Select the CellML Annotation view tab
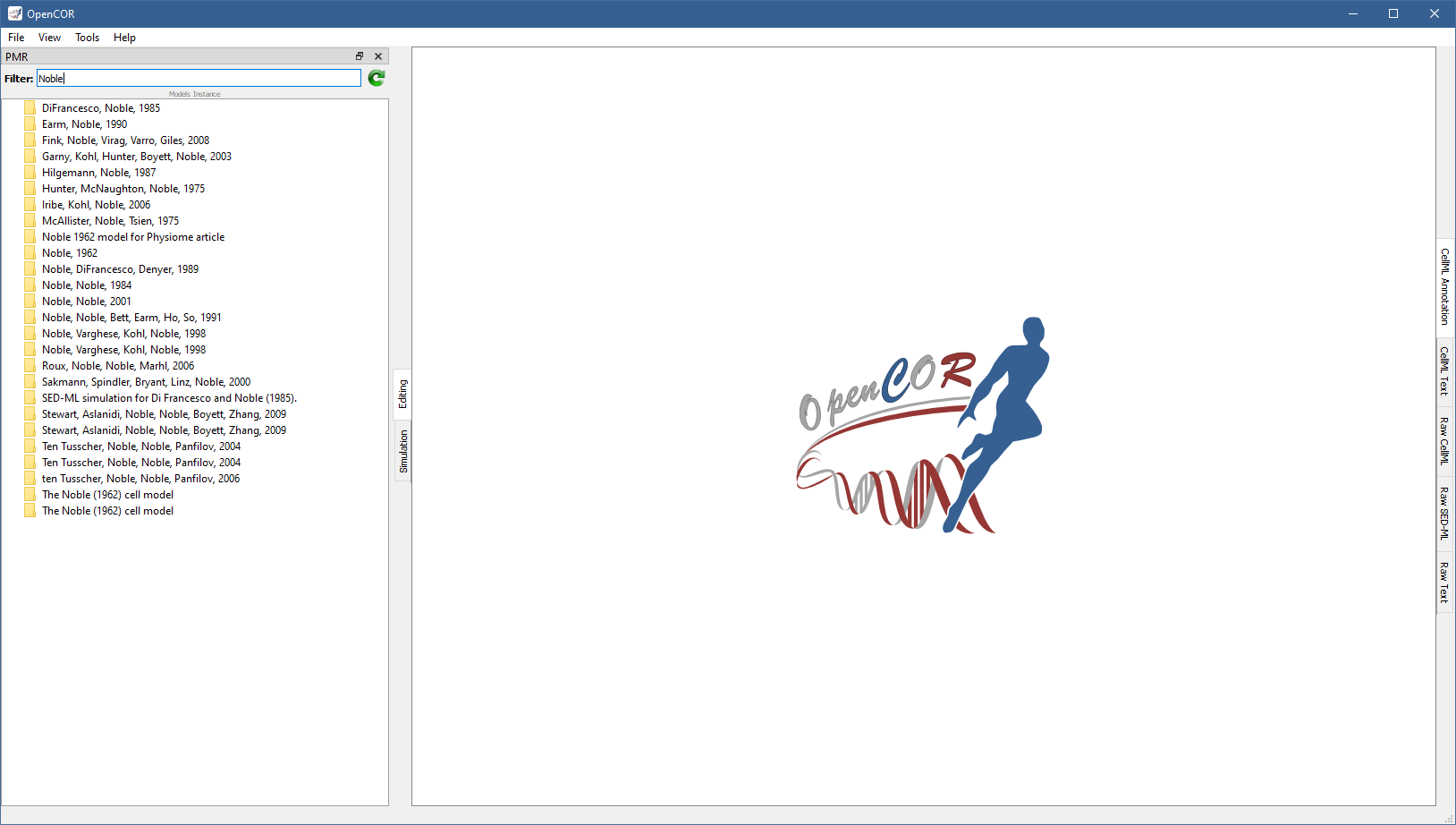The image size is (1456, 825). (1444, 286)
